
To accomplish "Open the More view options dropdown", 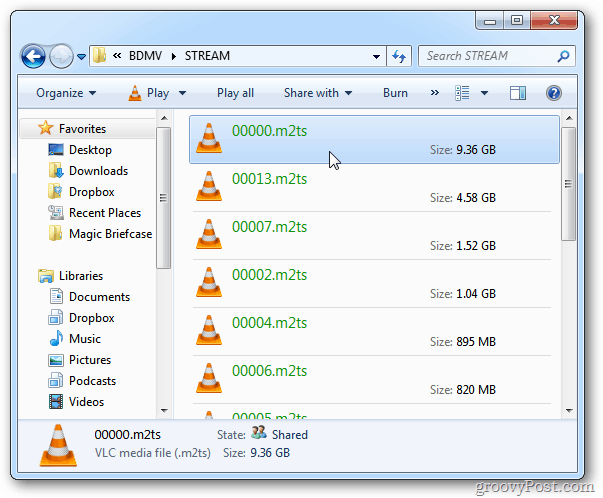I will coord(485,93).
